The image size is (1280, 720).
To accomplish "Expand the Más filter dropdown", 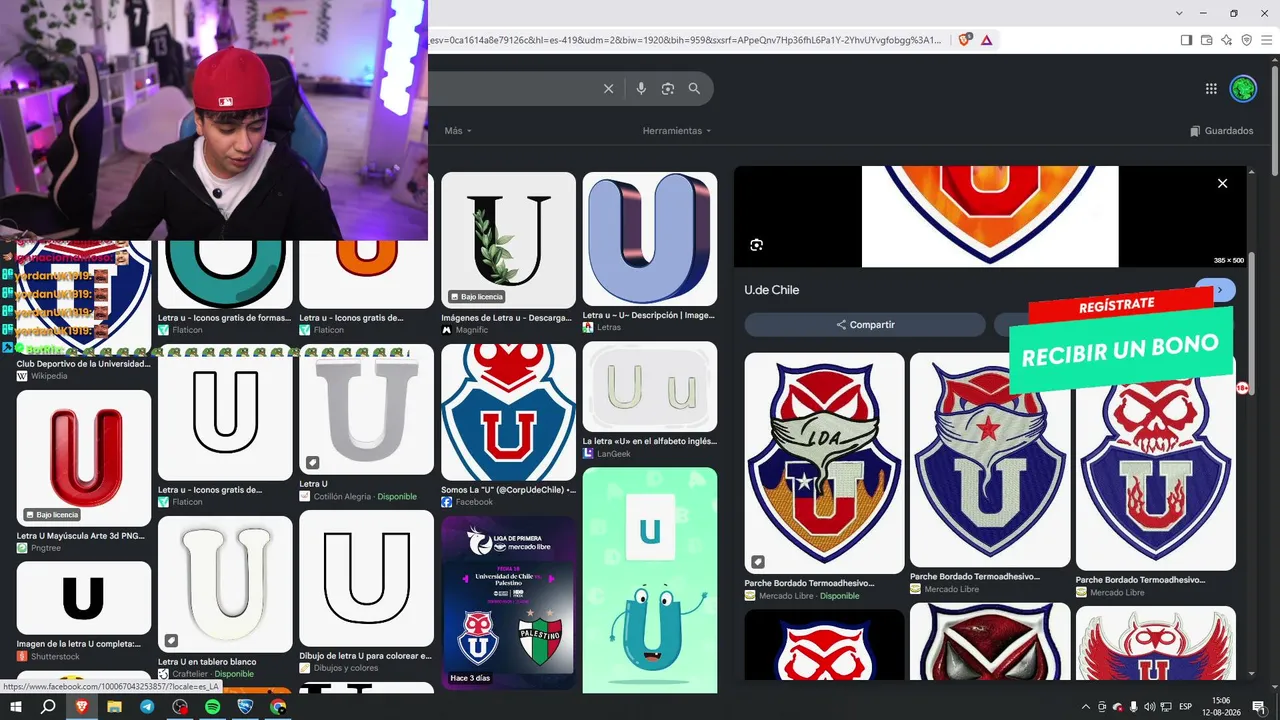I will 458,131.
